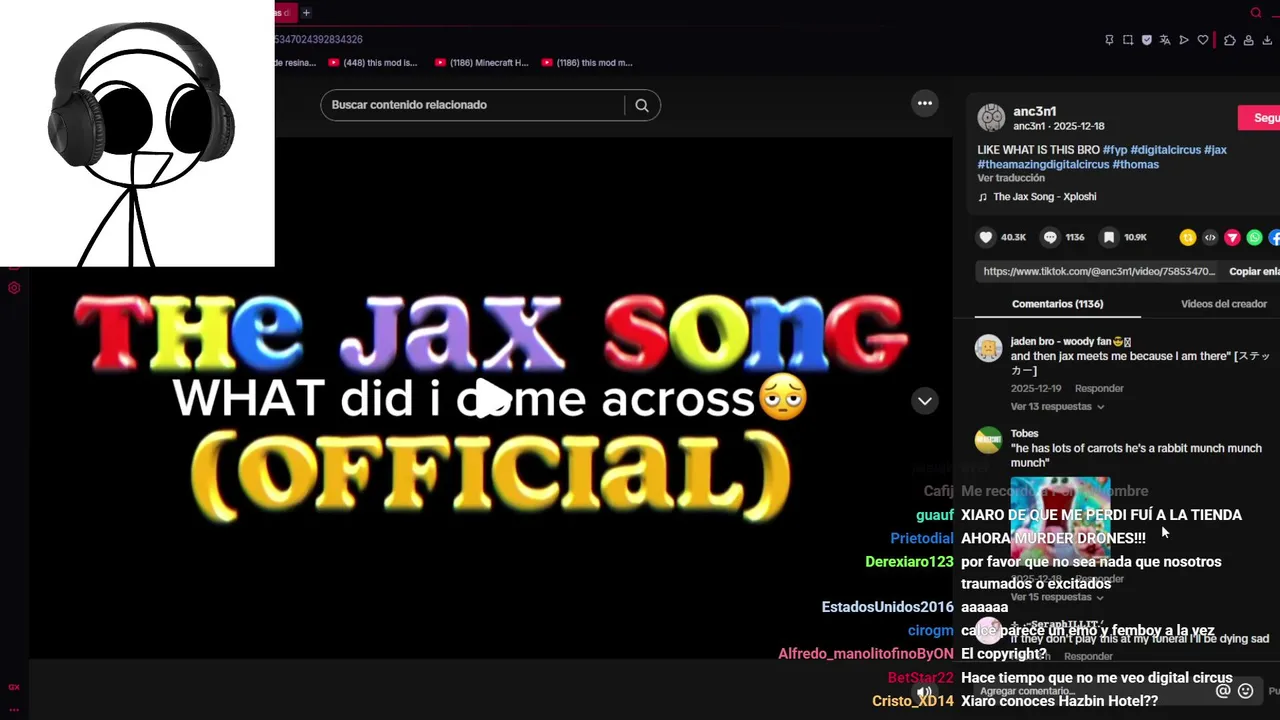The image size is (1280, 720).
Task: Expand 'Ver 15 respuestas' replies
Action: click(x=1057, y=597)
